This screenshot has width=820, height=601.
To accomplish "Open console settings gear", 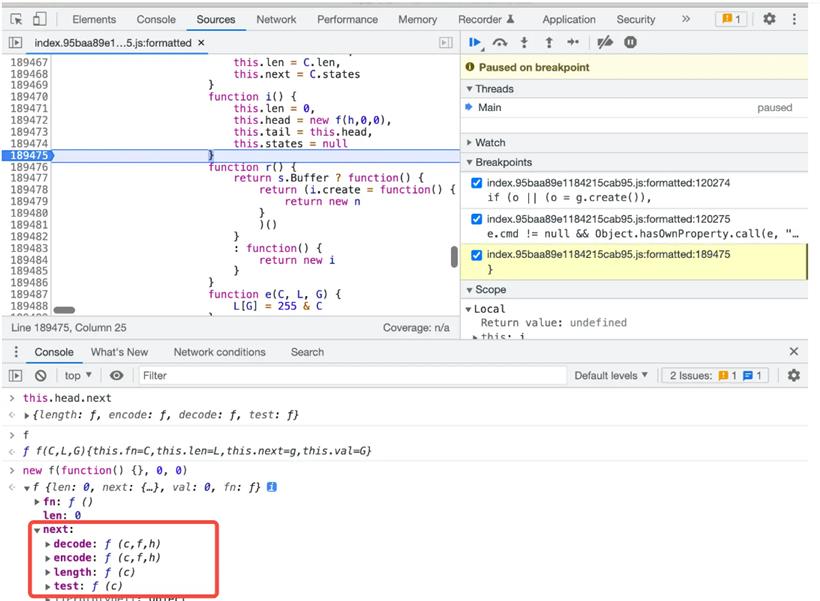I will coord(794,376).
